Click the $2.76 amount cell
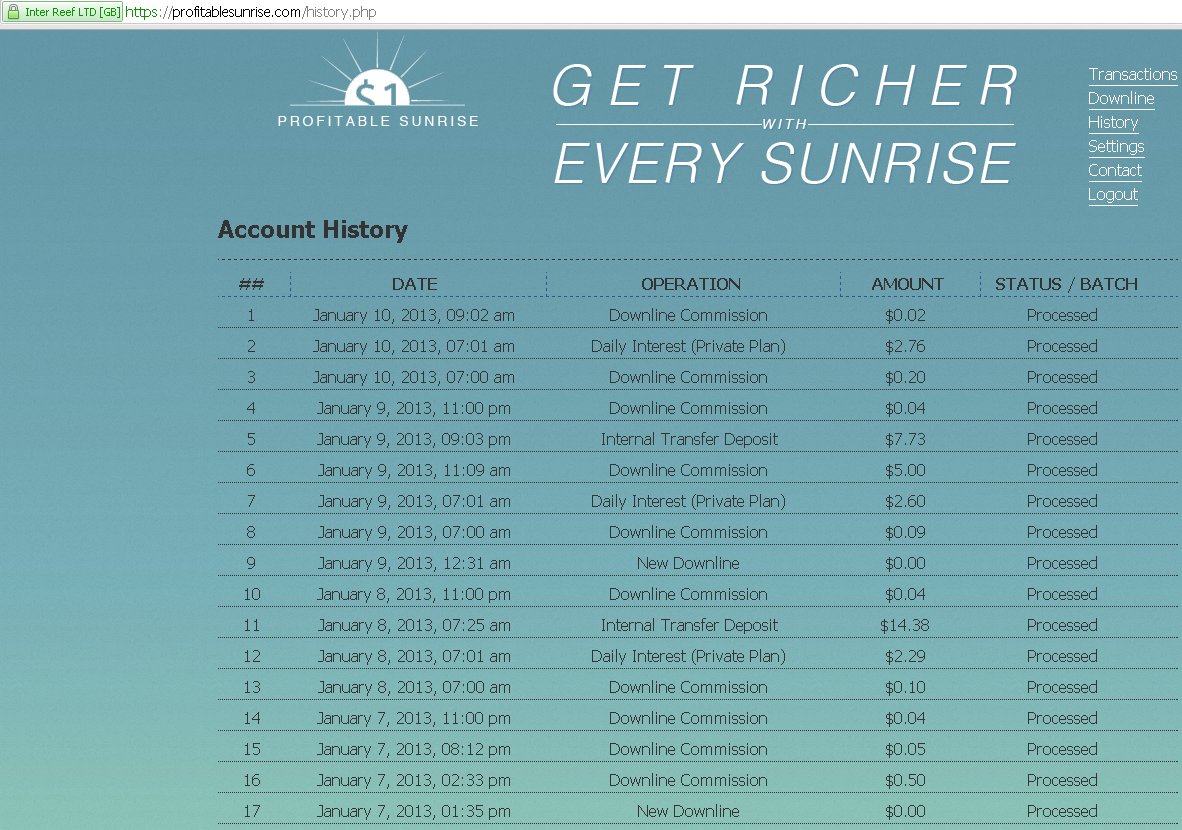This screenshot has height=830, width=1182. click(x=905, y=346)
